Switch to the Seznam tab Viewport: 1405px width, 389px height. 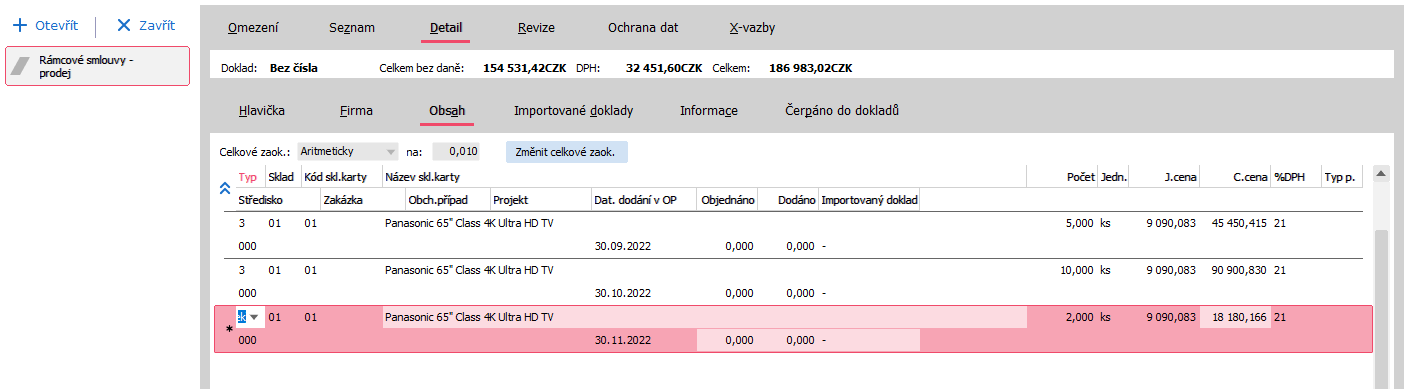(352, 28)
